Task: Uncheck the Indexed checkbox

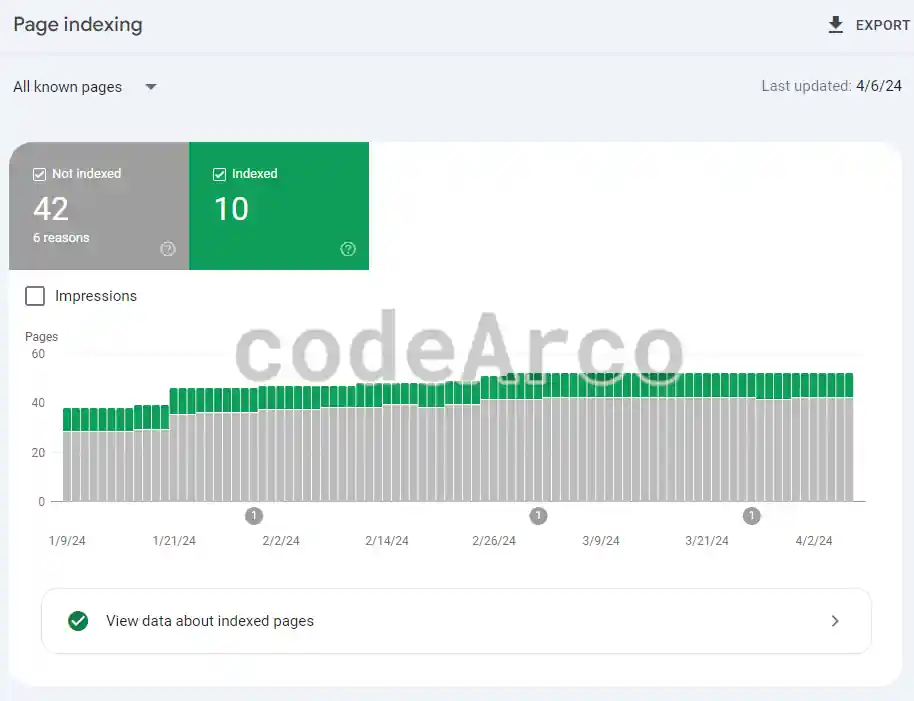Action: pos(219,174)
